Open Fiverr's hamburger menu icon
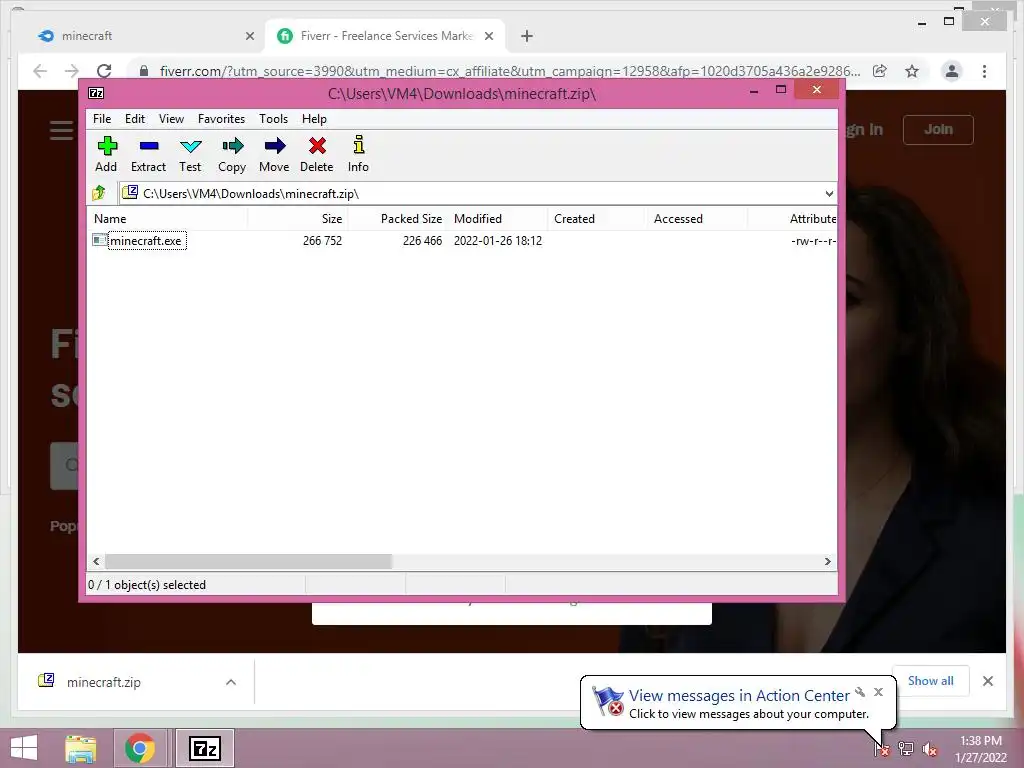1024x768 pixels. [61, 129]
